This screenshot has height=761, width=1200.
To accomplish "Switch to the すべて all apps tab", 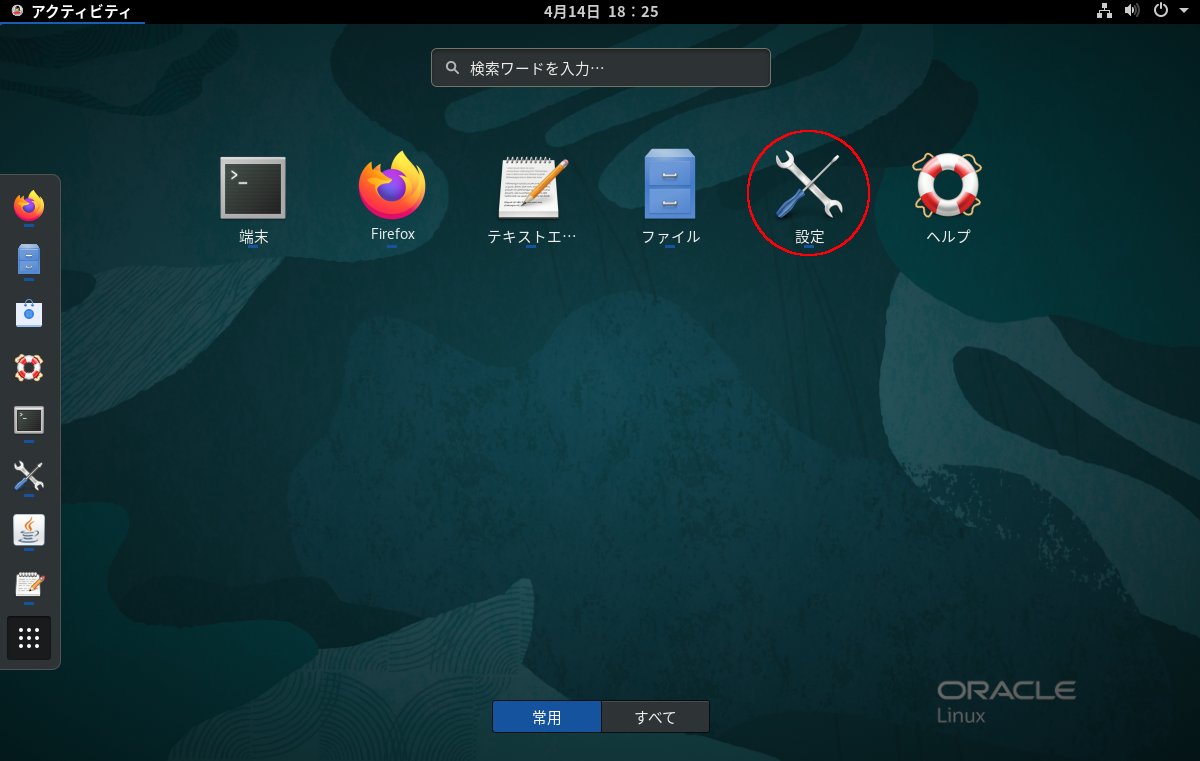I will click(655, 717).
